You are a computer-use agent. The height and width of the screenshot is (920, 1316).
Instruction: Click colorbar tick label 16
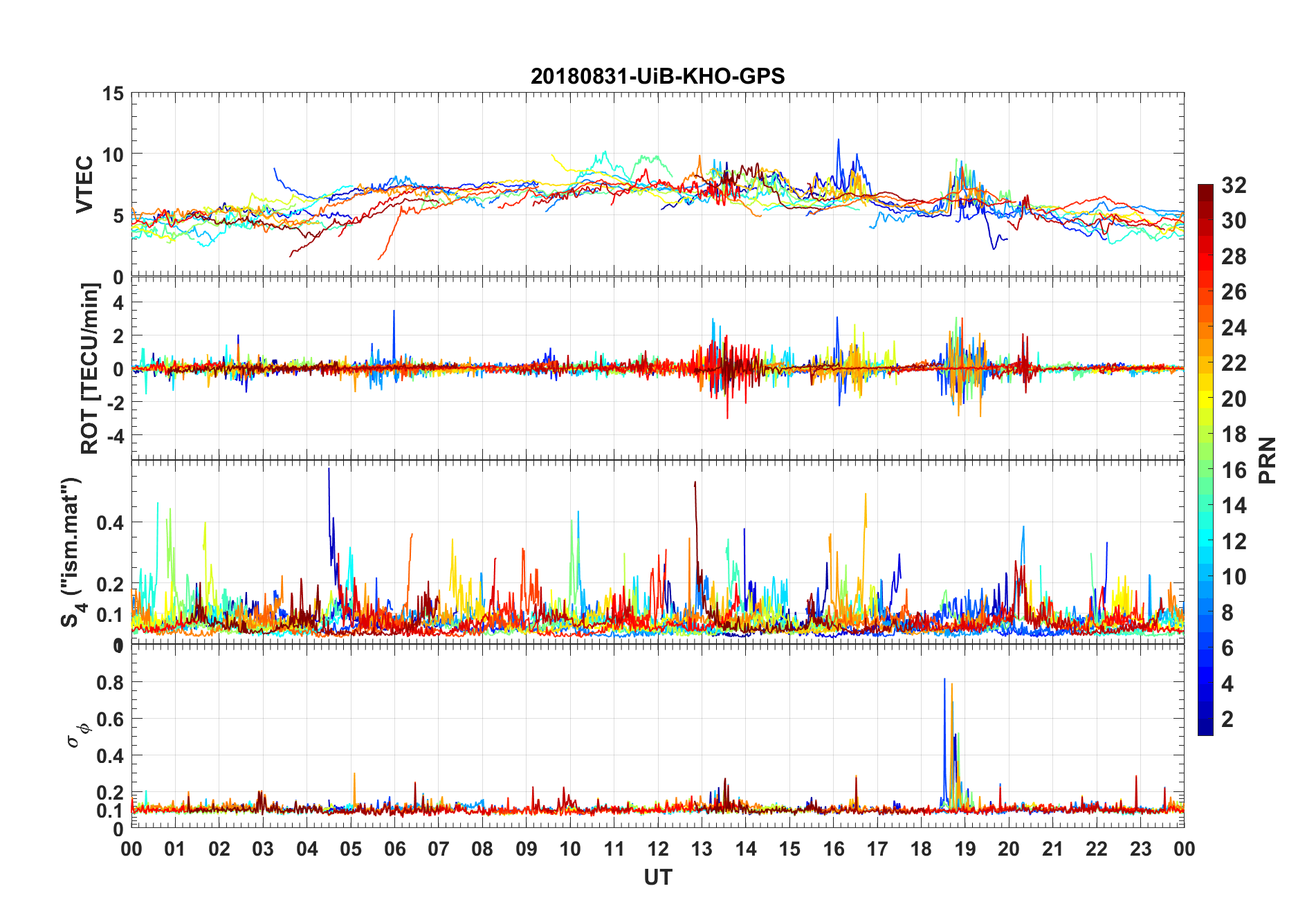[1234, 470]
